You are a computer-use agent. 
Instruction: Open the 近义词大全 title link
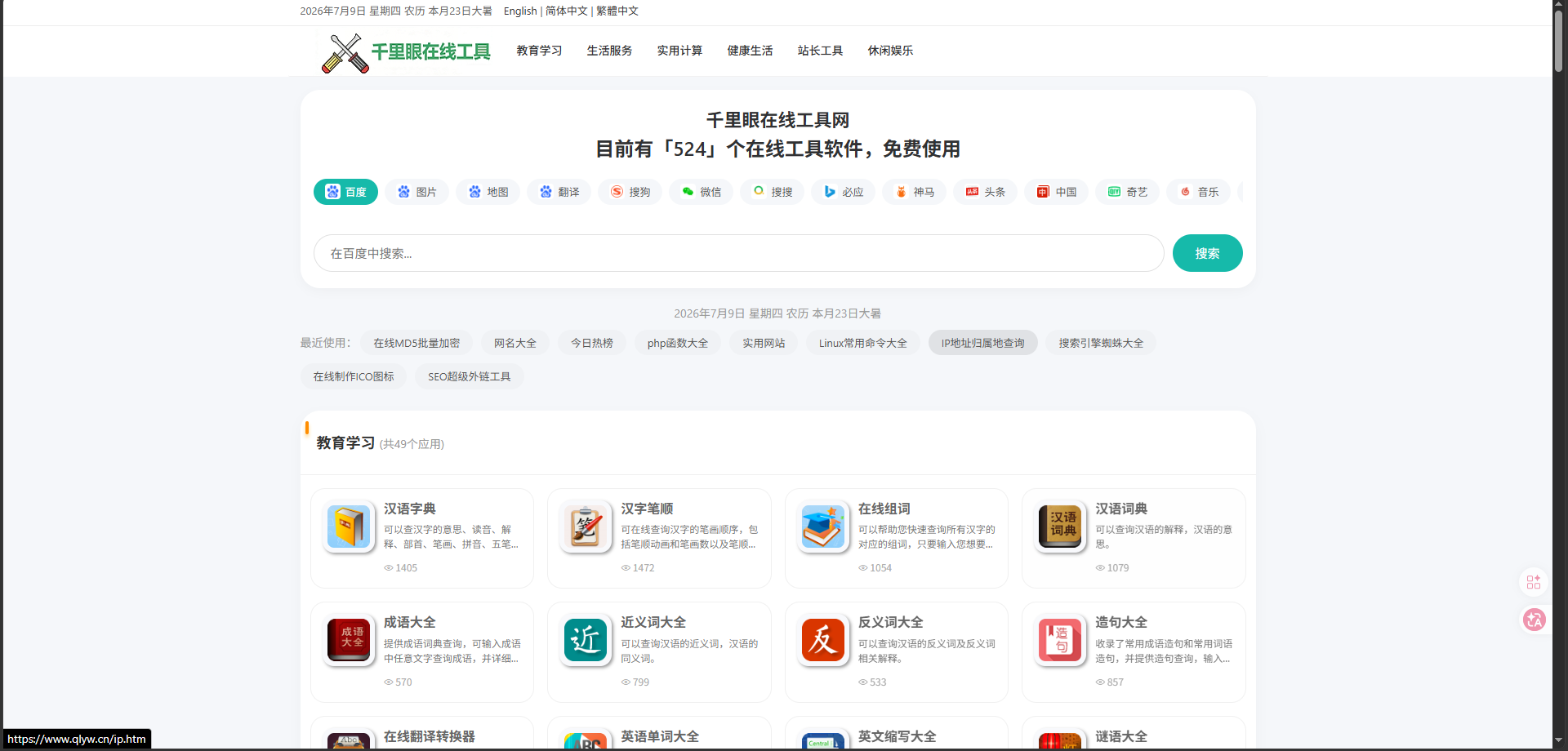click(x=653, y=622)
